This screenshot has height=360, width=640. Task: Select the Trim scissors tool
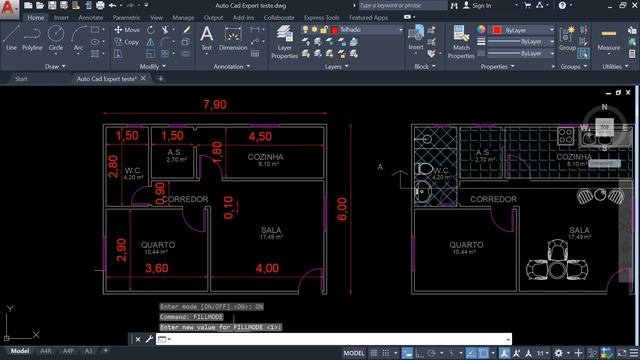click(164, 30)
